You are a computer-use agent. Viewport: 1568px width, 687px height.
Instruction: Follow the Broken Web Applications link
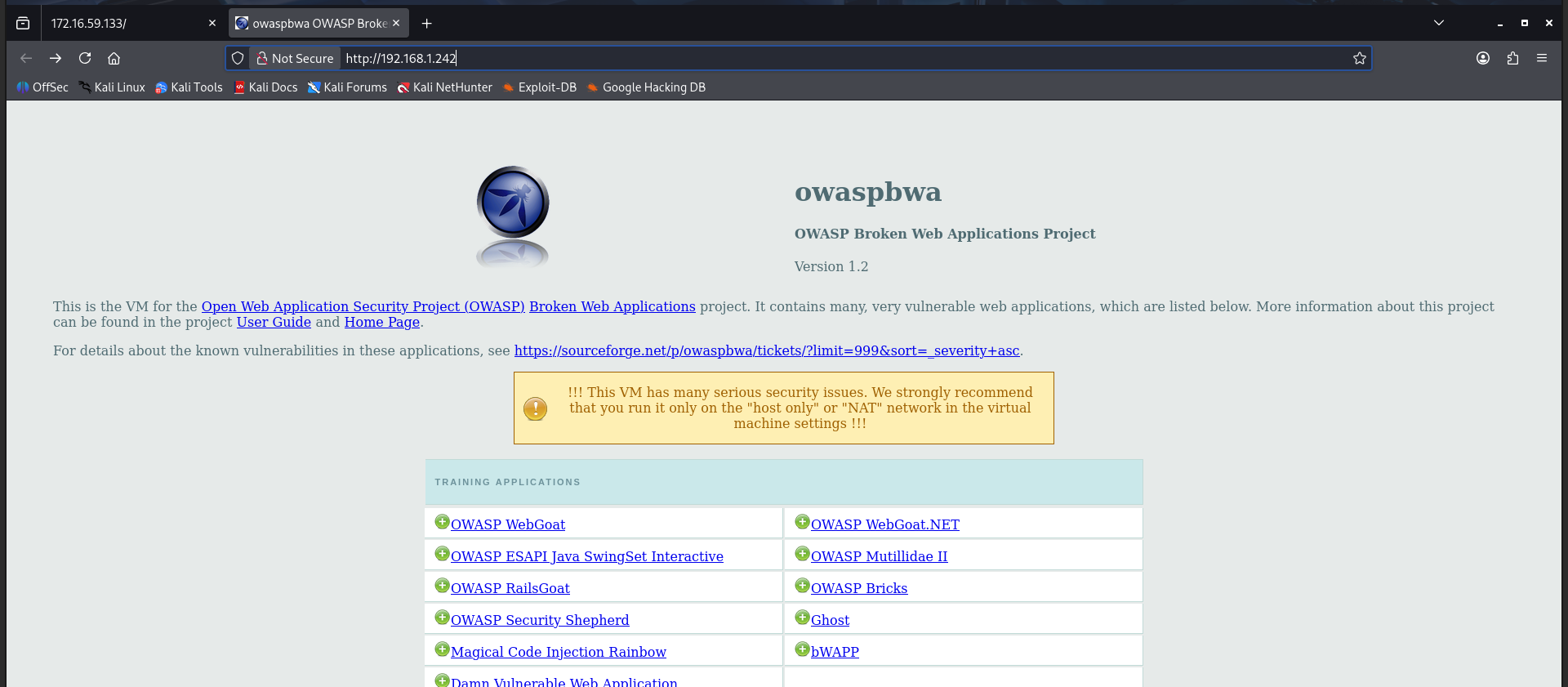coord(612,306)
